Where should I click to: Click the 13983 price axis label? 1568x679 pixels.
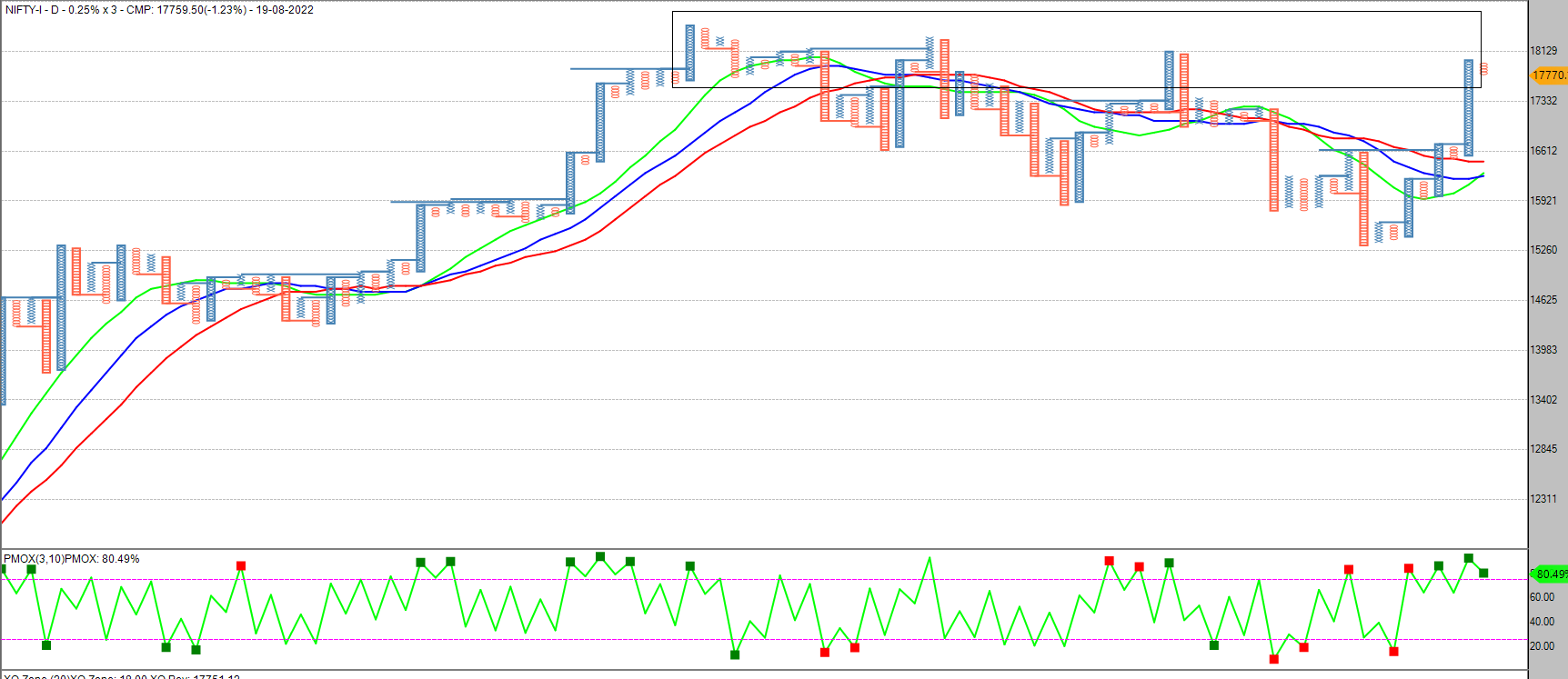tap(1543, 350)
